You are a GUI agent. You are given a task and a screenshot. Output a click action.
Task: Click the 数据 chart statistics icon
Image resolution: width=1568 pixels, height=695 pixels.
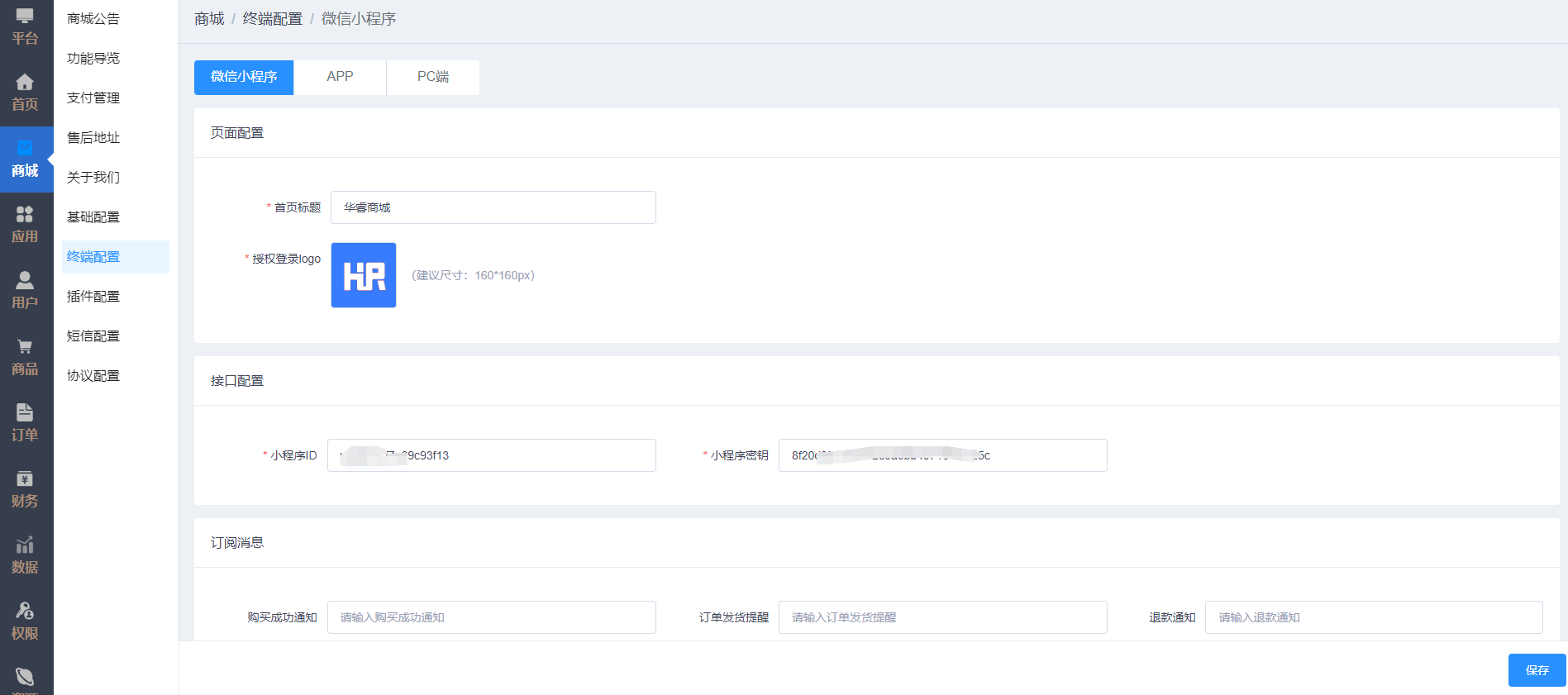(x=25, y=545)
